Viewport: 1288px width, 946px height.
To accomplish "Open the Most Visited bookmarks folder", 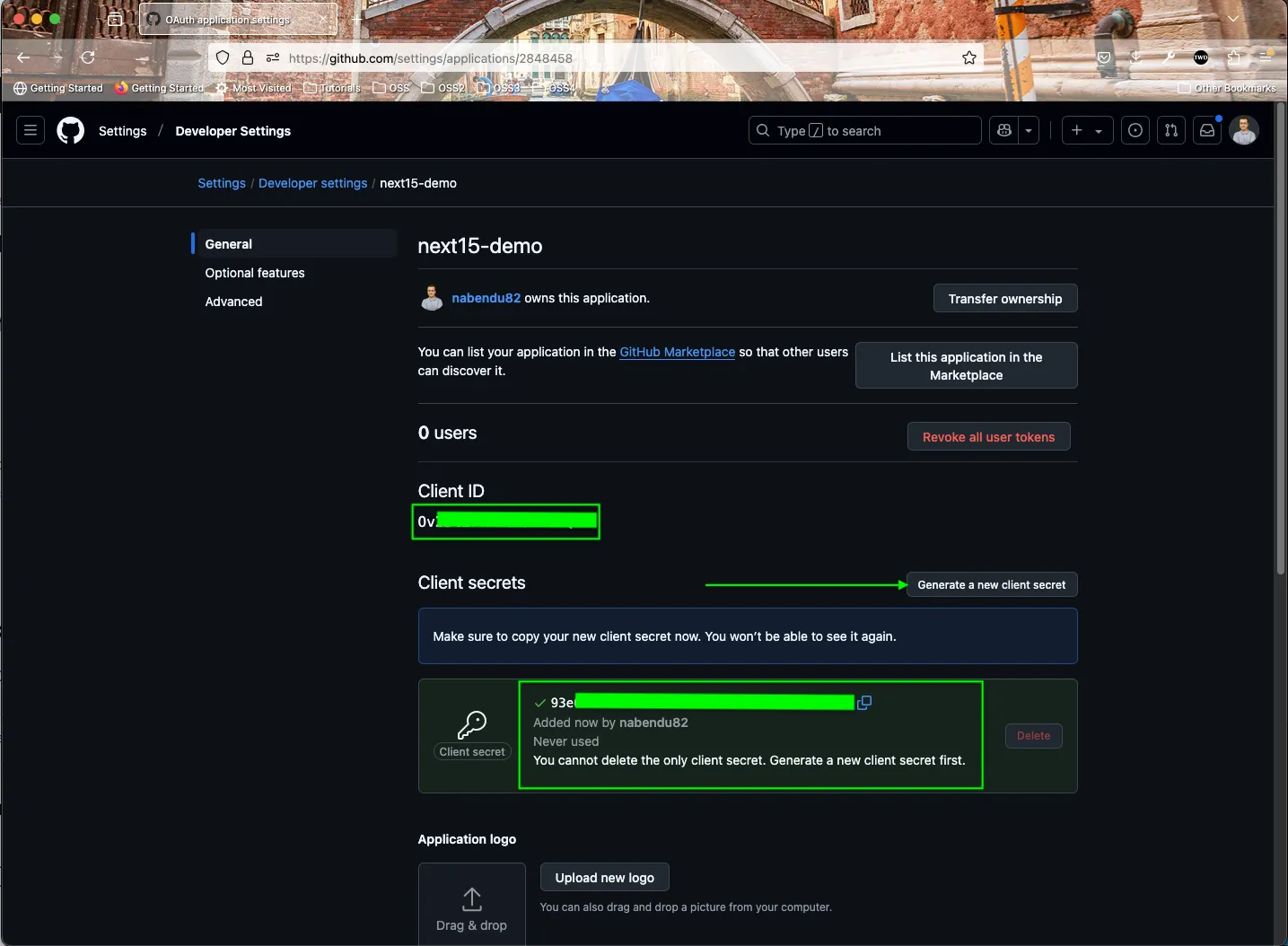I will (253, 88).
